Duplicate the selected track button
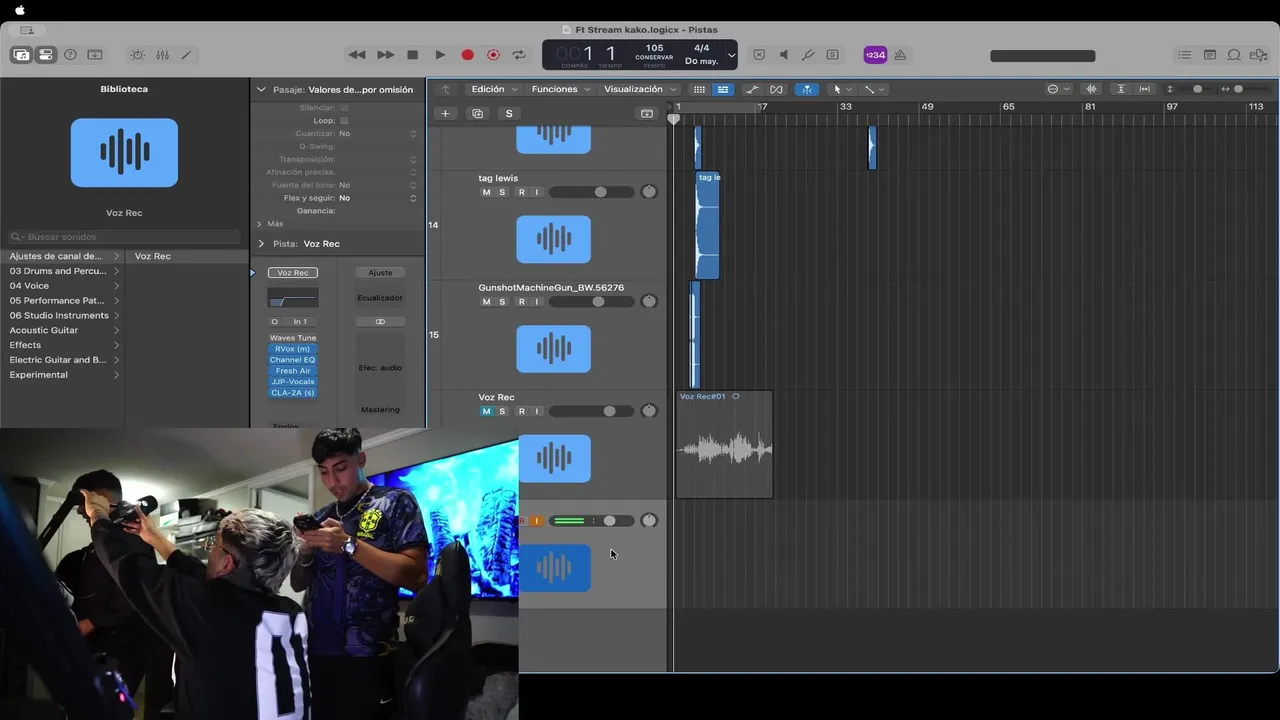This screenshot has height=720, width=1280. click(x=477, y=113)
